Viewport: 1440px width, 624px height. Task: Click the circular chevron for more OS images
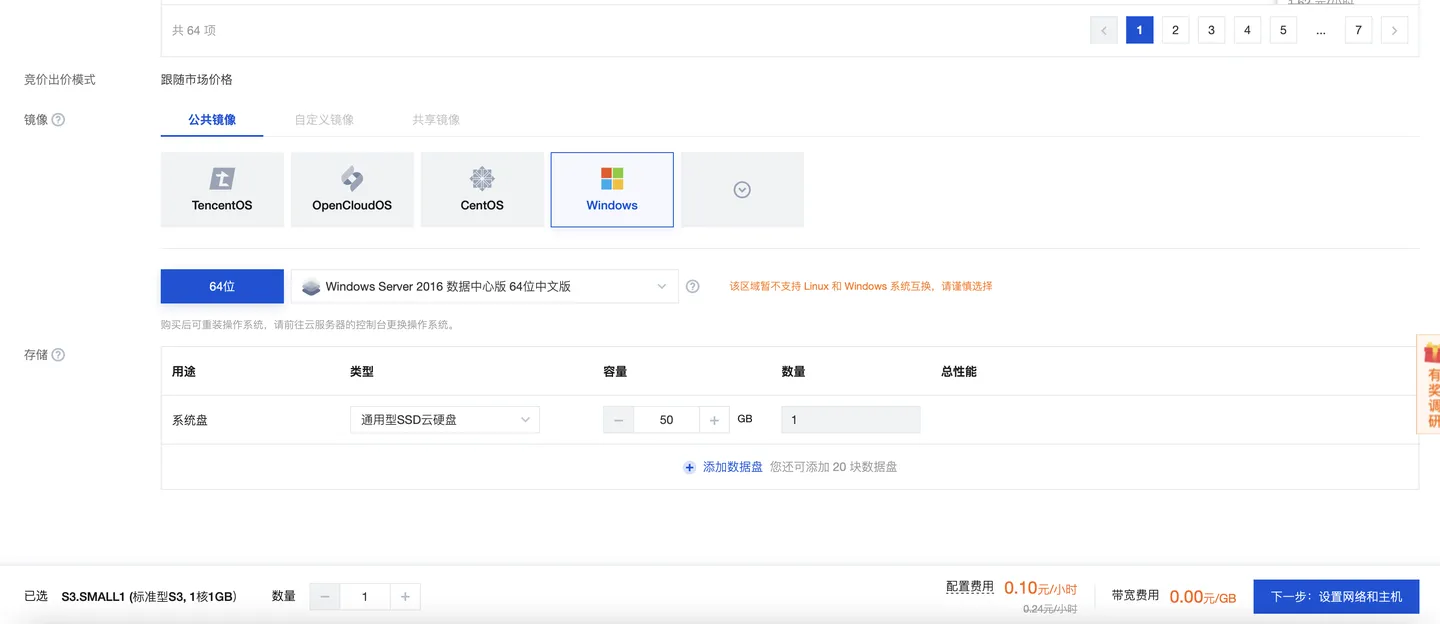[x=741, y=189]
